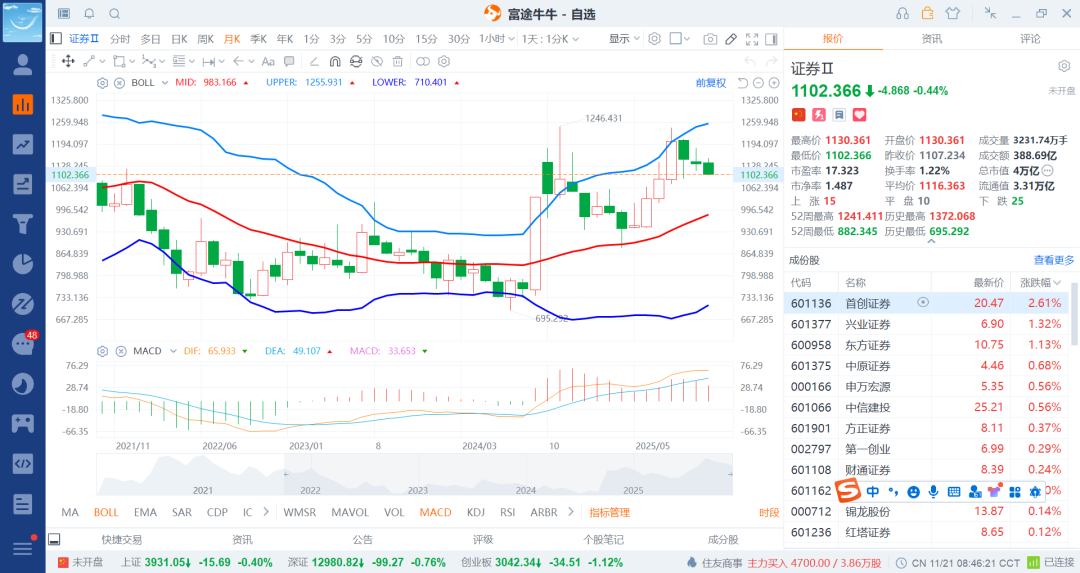1080x573 pixels.
Task: Select 东方证券 row in constituent stock list
Action: click(x=867, y=345)
